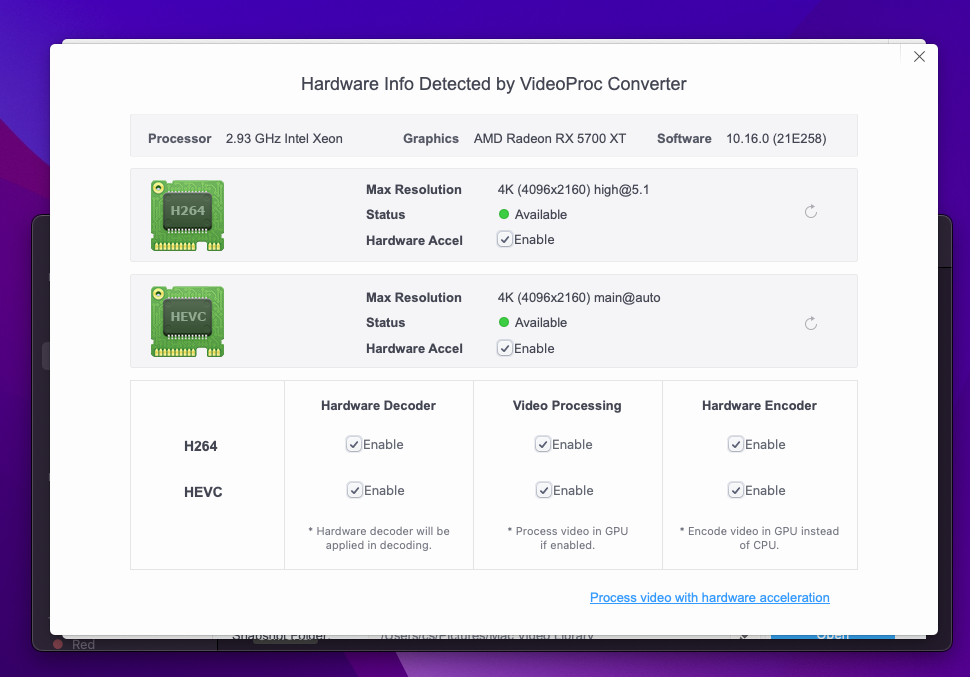
Task: Refresh the HEVC hardware detection status
Action: (810, 323)
